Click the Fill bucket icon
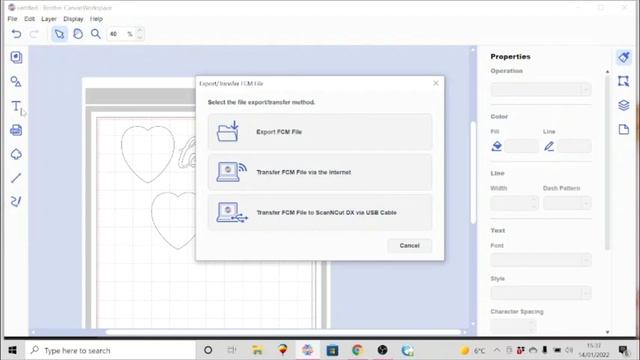Viewport: 640px width, 360px height. coord(497,146)
